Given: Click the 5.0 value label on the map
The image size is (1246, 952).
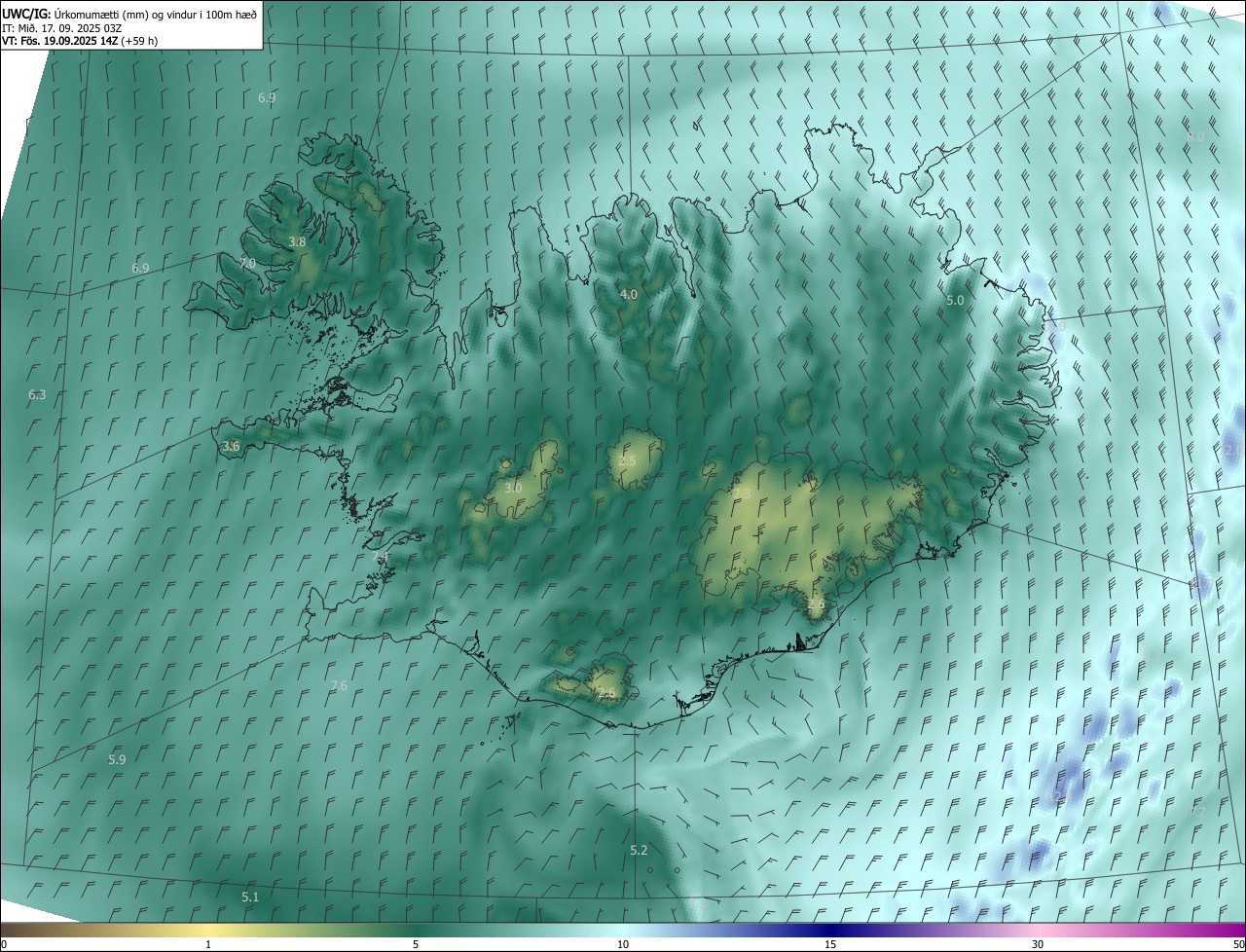Looking at the screenshot, I should [955, 301].
